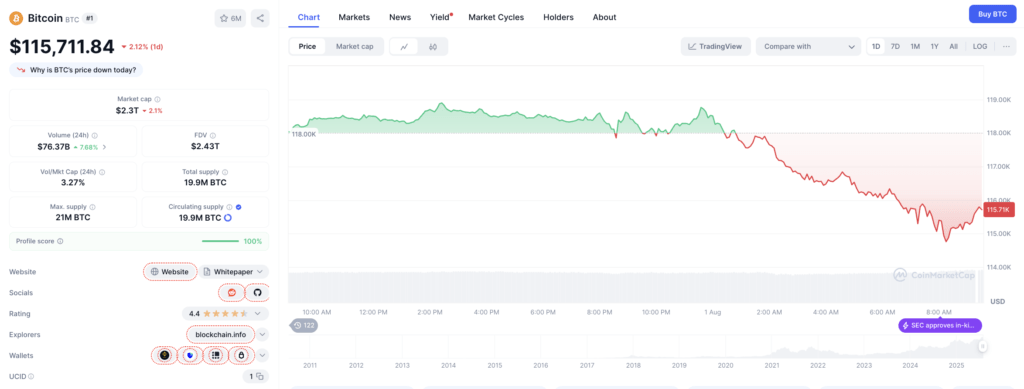Expand the Wallets list chevron

(x=262, y=355)
